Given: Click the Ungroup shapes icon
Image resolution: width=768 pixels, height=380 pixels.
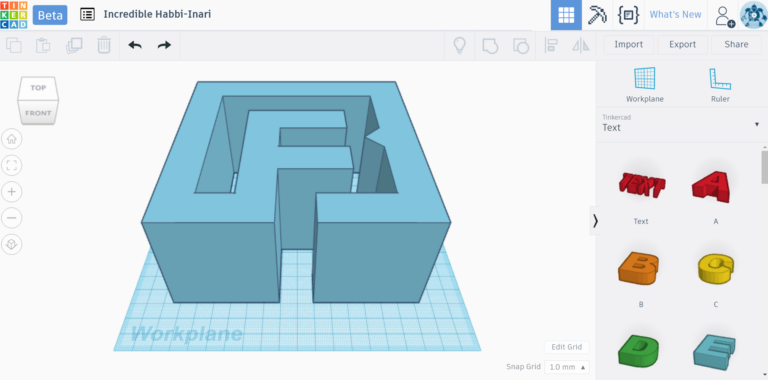Looking at the screenshot, I should pyautogui.click(x=521, y=46).
